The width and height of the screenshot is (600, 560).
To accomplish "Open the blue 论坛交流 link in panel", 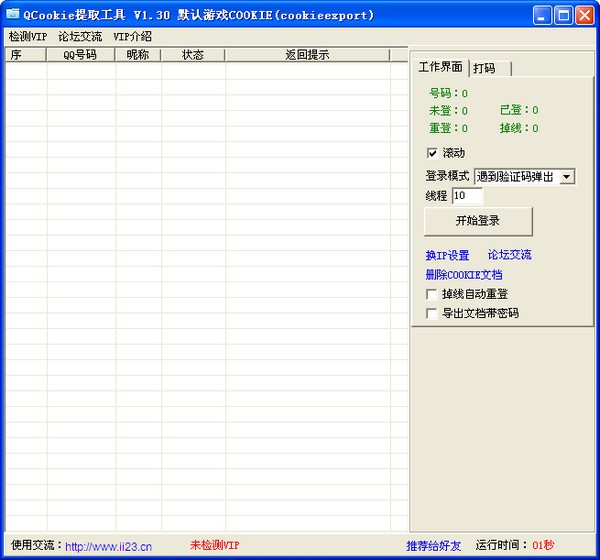I will (509, 255).
